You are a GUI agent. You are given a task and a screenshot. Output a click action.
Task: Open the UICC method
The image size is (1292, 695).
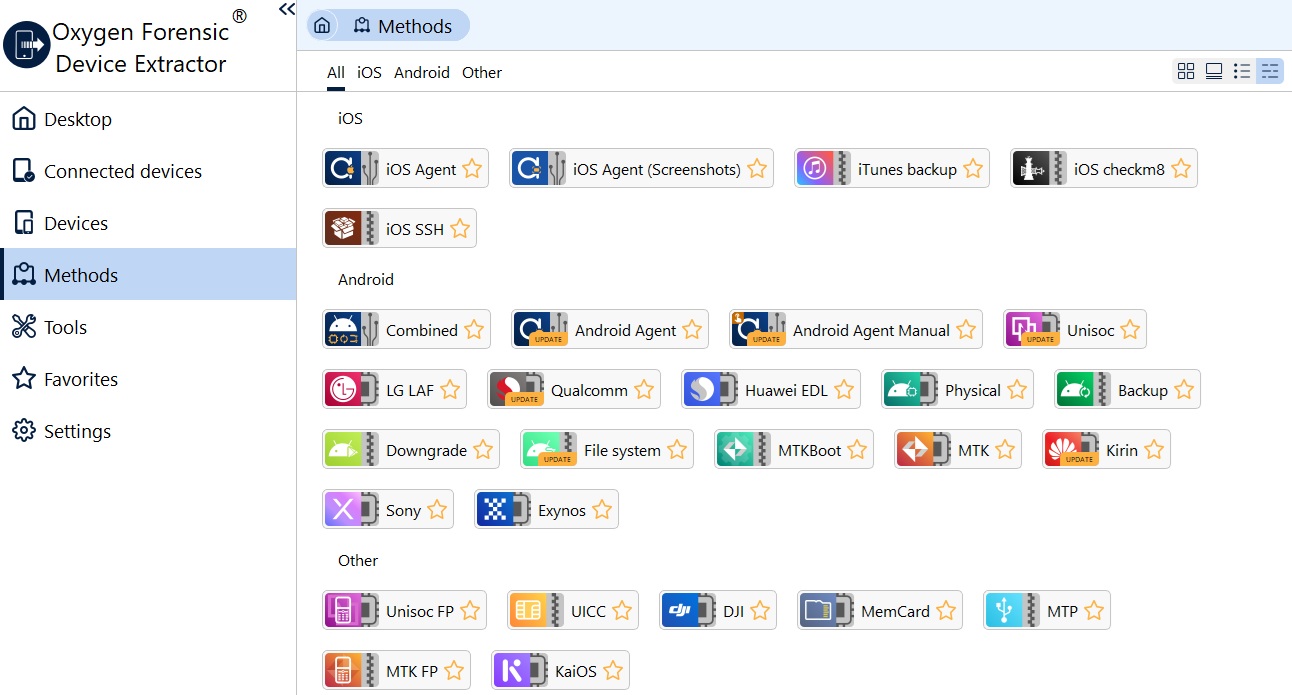click(x=573, y=611)
